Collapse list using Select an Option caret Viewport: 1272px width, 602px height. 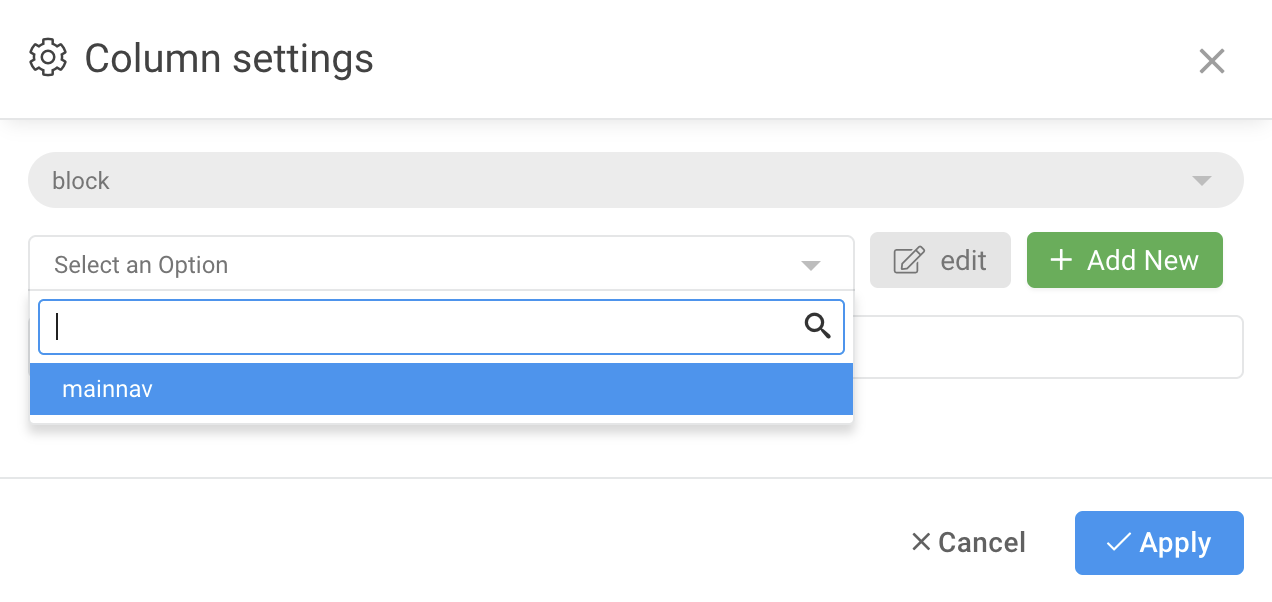click(811, 265)
